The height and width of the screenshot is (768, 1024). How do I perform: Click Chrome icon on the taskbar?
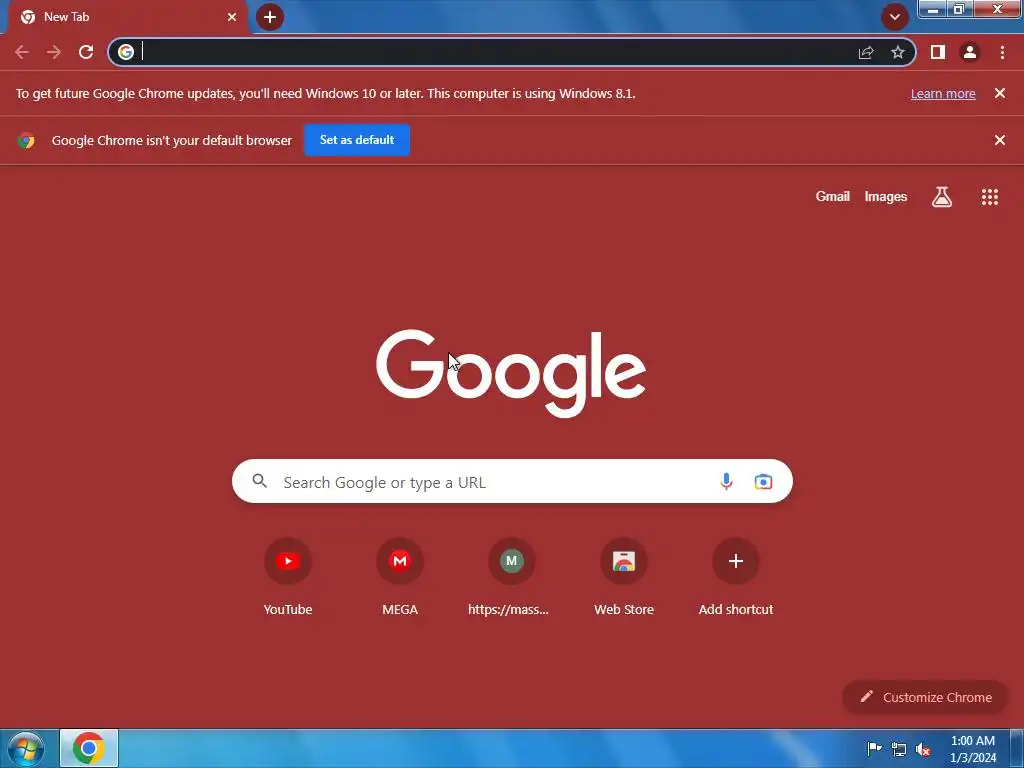[x=89, y=748]
